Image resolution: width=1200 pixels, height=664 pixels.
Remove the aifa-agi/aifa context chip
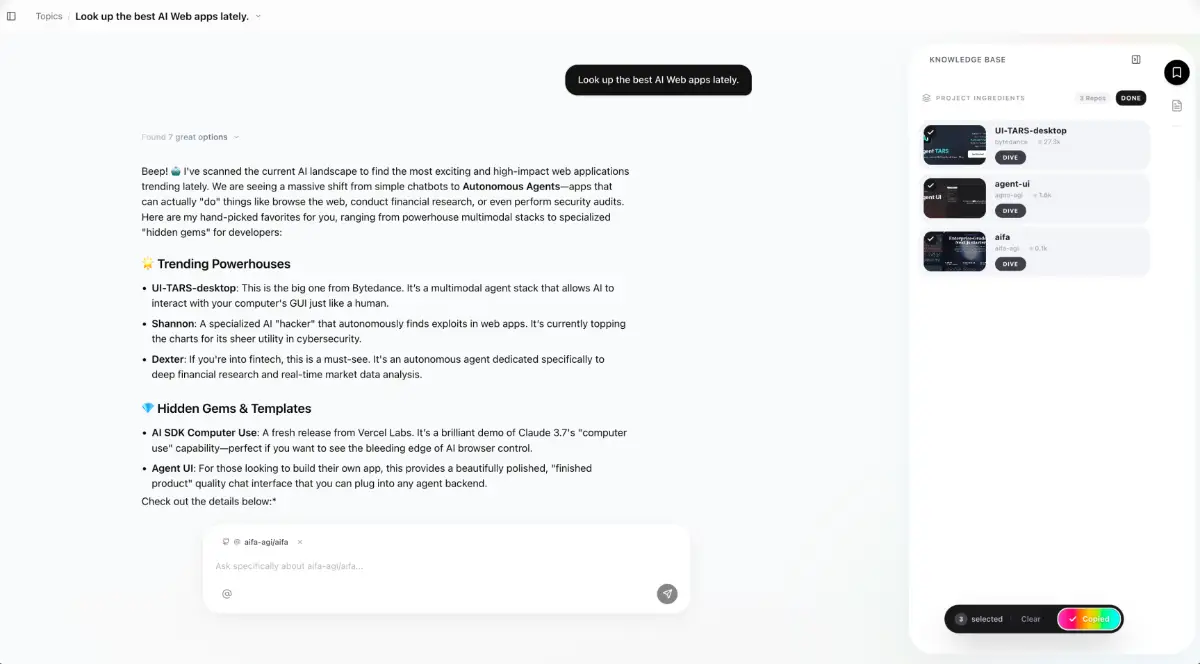[x=300, y=542]
